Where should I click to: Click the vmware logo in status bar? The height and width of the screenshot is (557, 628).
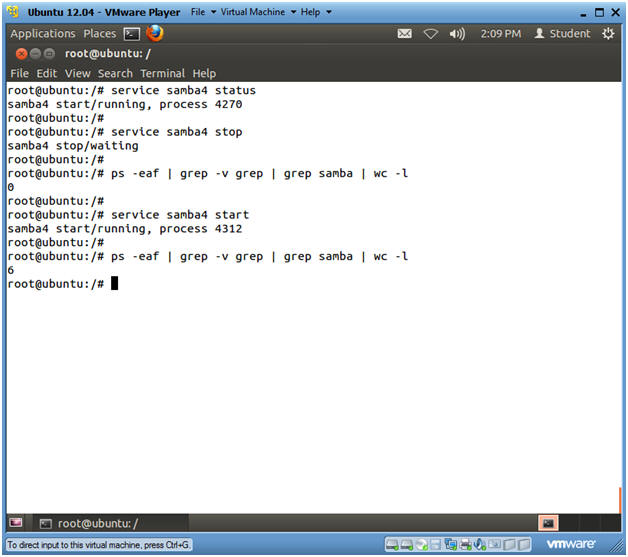coord(571,544)
